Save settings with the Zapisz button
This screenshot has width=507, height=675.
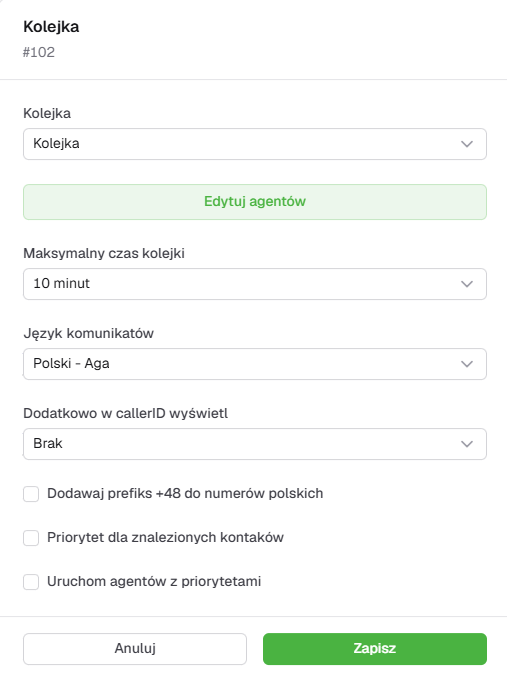point(375,649)
